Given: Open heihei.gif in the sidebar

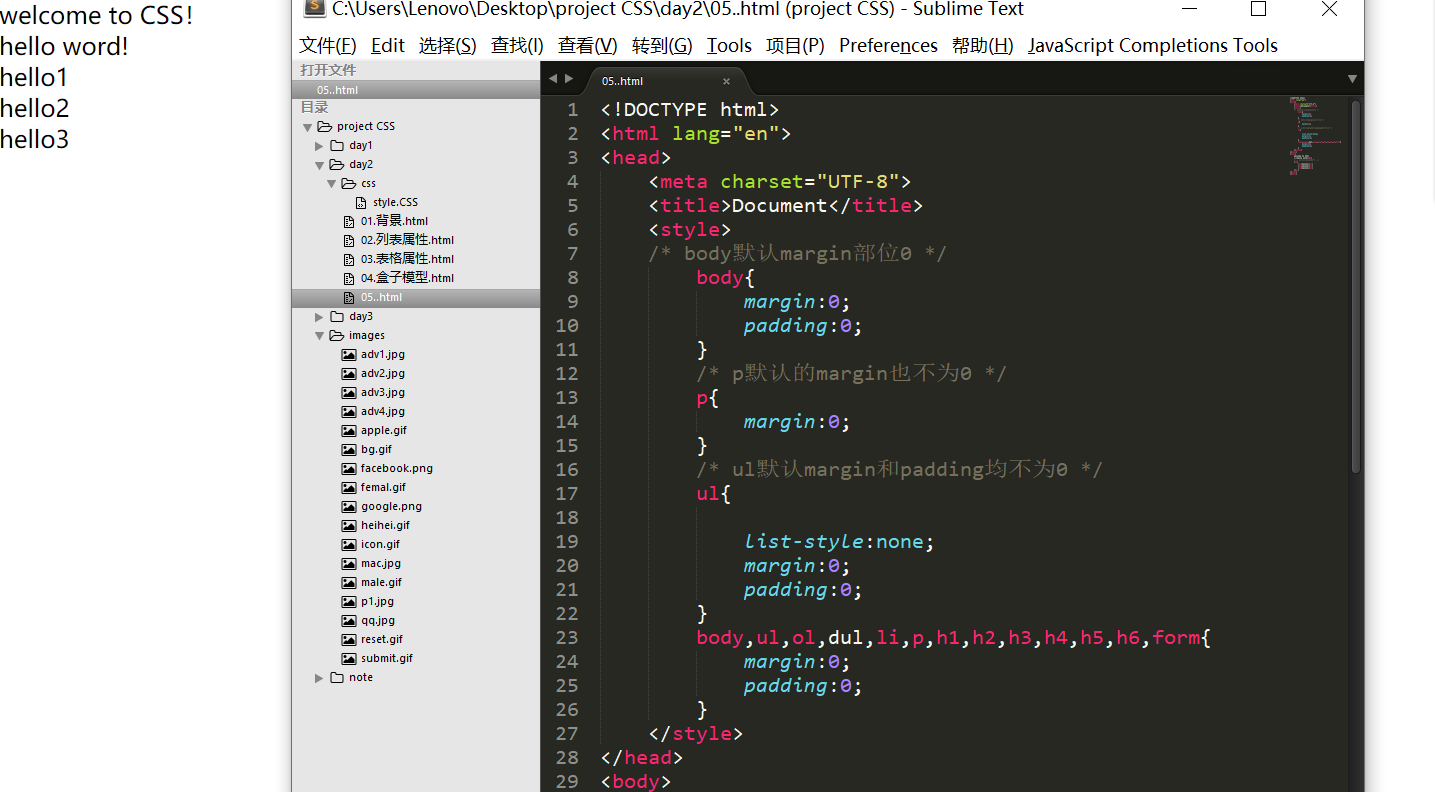Looking at the screenshot, I should (385, 526).
